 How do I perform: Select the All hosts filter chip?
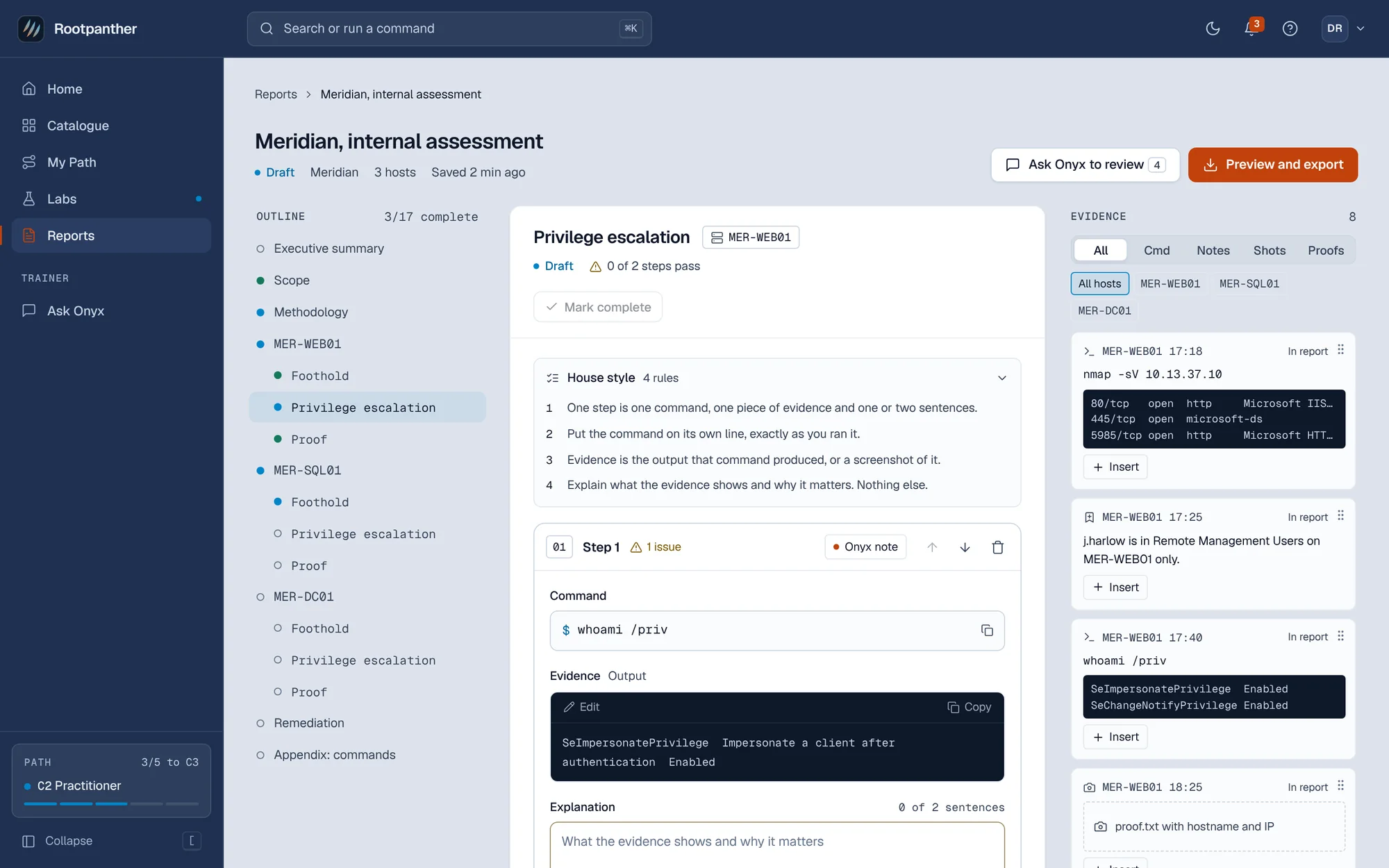[x=1099, y=283]
